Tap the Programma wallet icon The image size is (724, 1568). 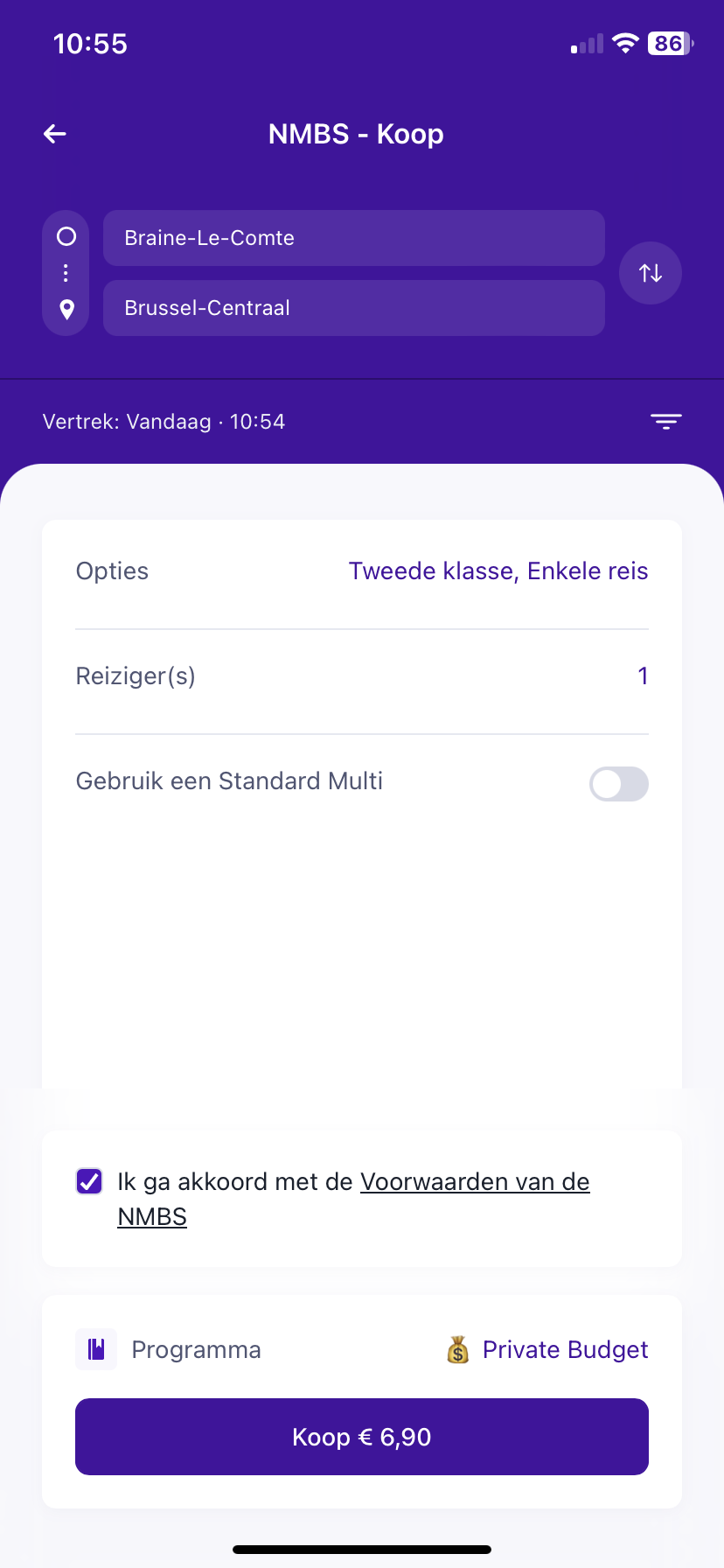(x=96, y=1349)
